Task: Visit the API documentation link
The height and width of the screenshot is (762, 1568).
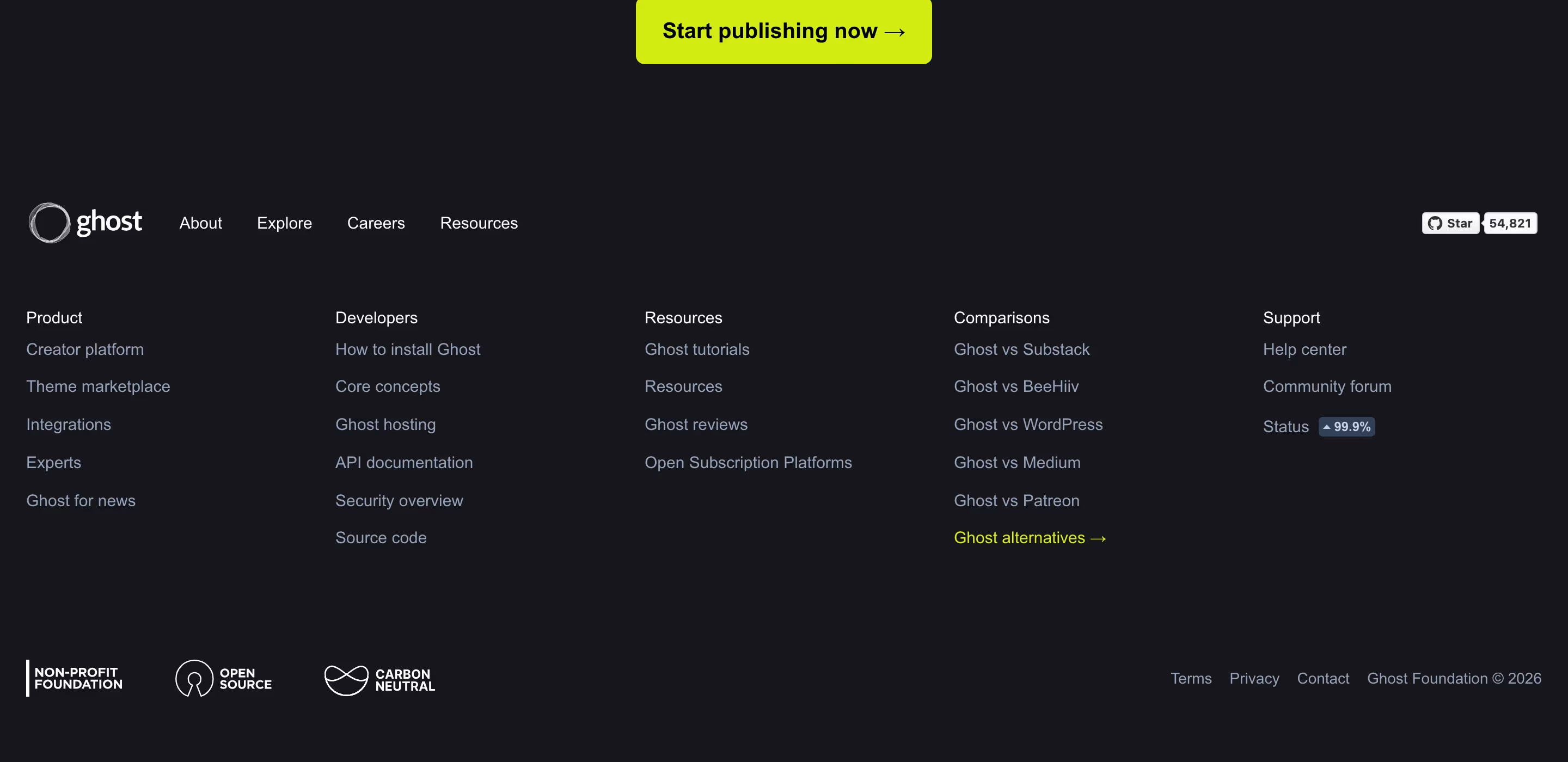Action: pos(403,463)
